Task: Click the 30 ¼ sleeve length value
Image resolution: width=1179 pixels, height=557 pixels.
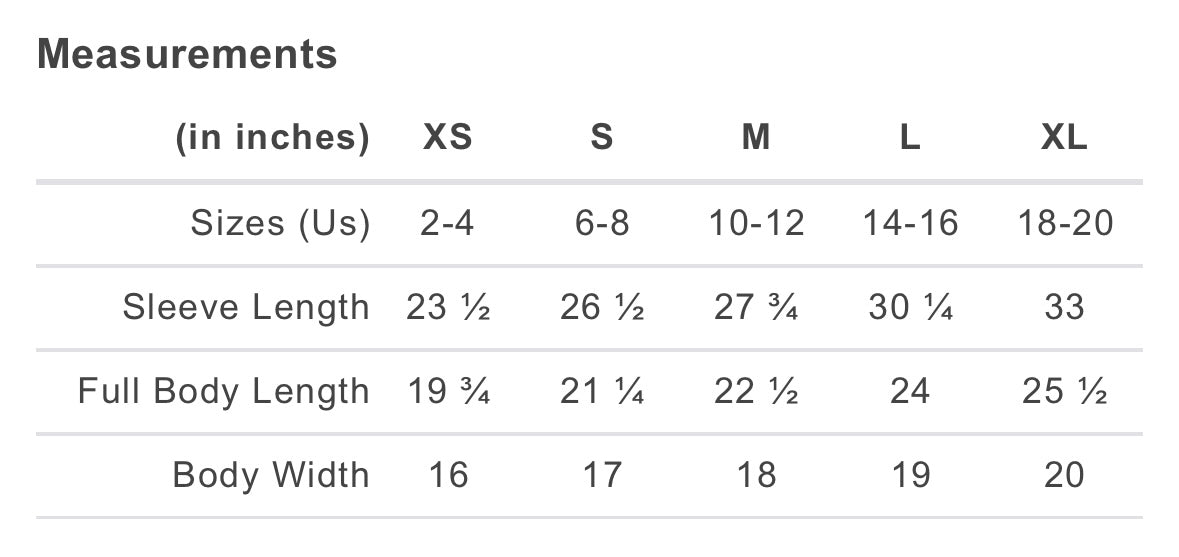Action: point(910,307)
